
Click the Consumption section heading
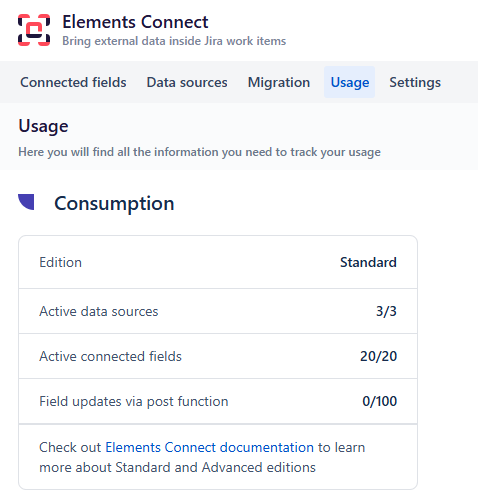pyautogui.click(x=114, y=203)
